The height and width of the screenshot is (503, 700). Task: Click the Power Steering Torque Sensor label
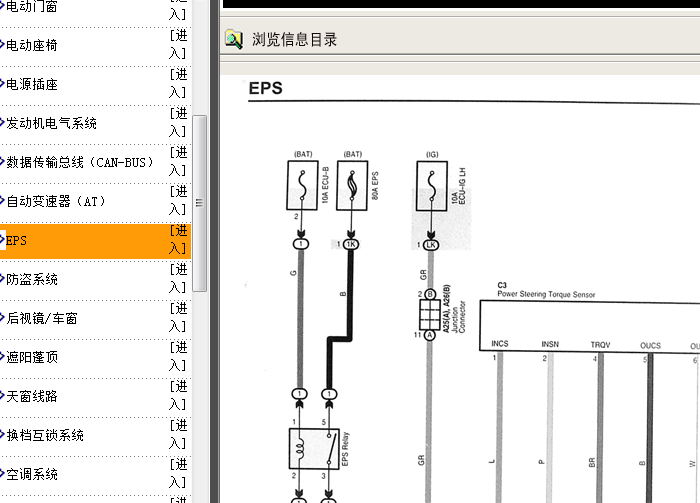pos(546,294)
